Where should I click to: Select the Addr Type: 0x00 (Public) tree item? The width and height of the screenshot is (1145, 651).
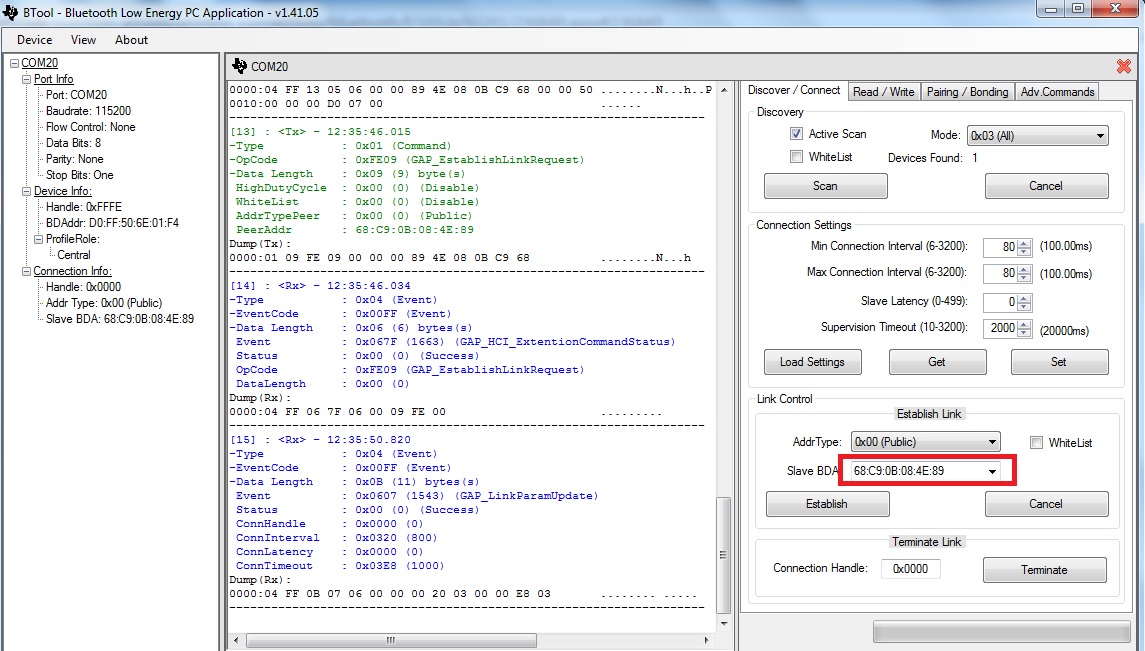pos(104,303)
